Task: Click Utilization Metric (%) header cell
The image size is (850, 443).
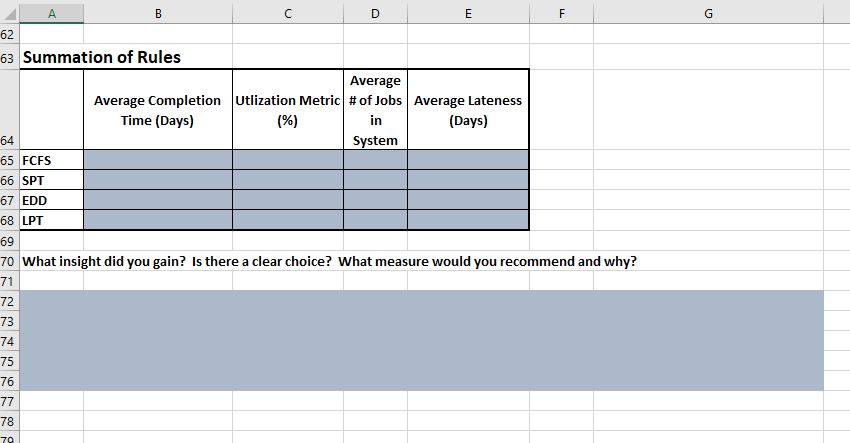Action: pyautogui.click(x=288, y=111)
